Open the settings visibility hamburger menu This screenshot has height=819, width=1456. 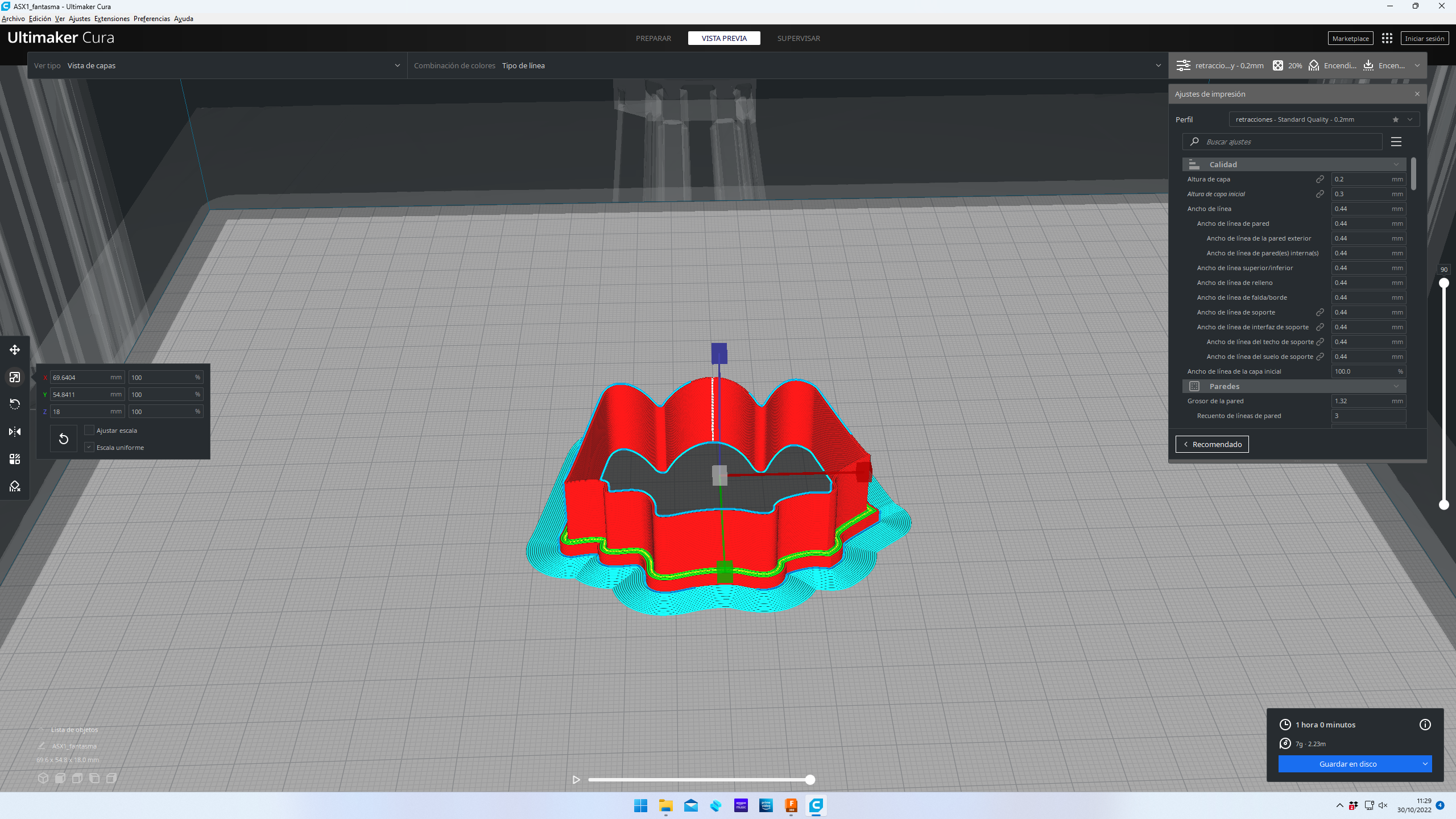click(1396, 142)
